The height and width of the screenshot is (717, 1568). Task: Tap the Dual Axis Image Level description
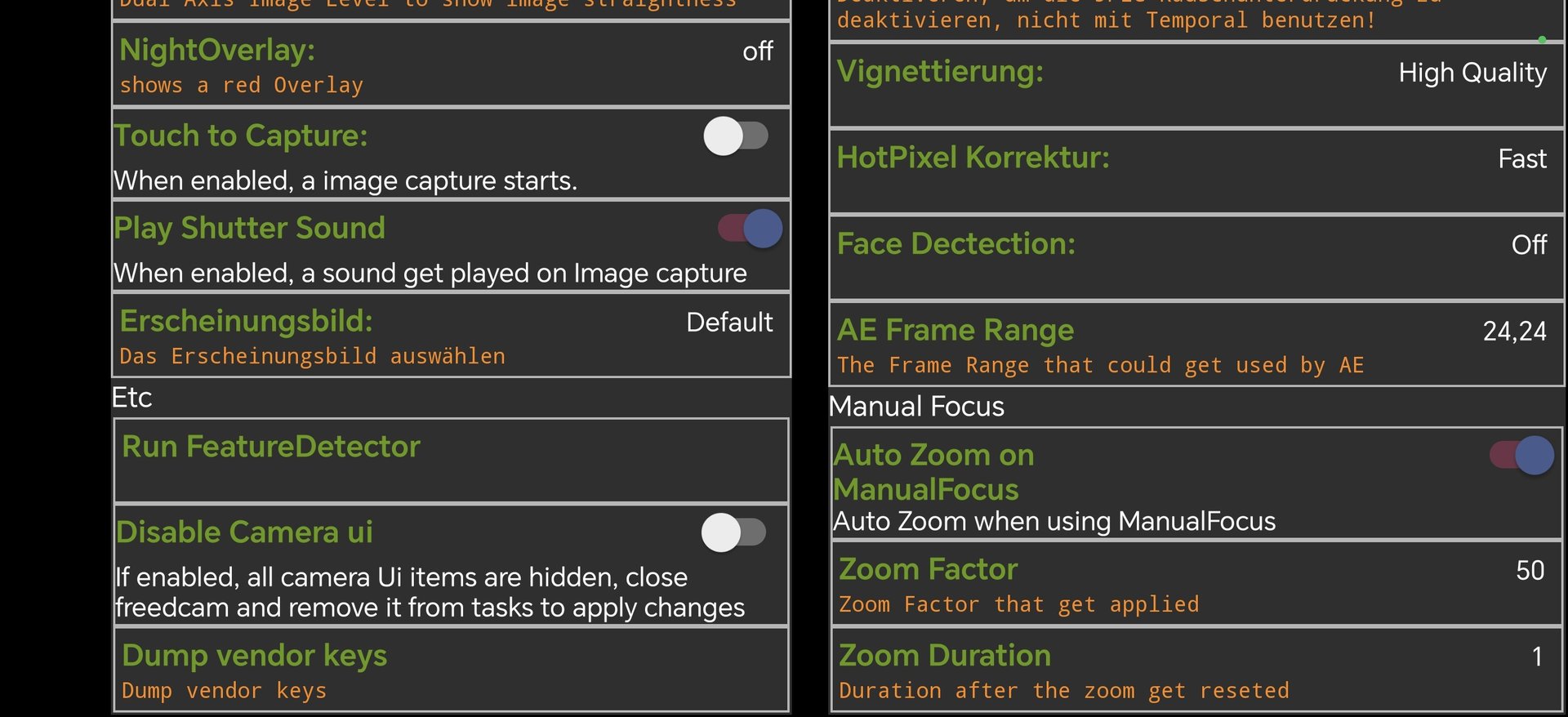428,5
